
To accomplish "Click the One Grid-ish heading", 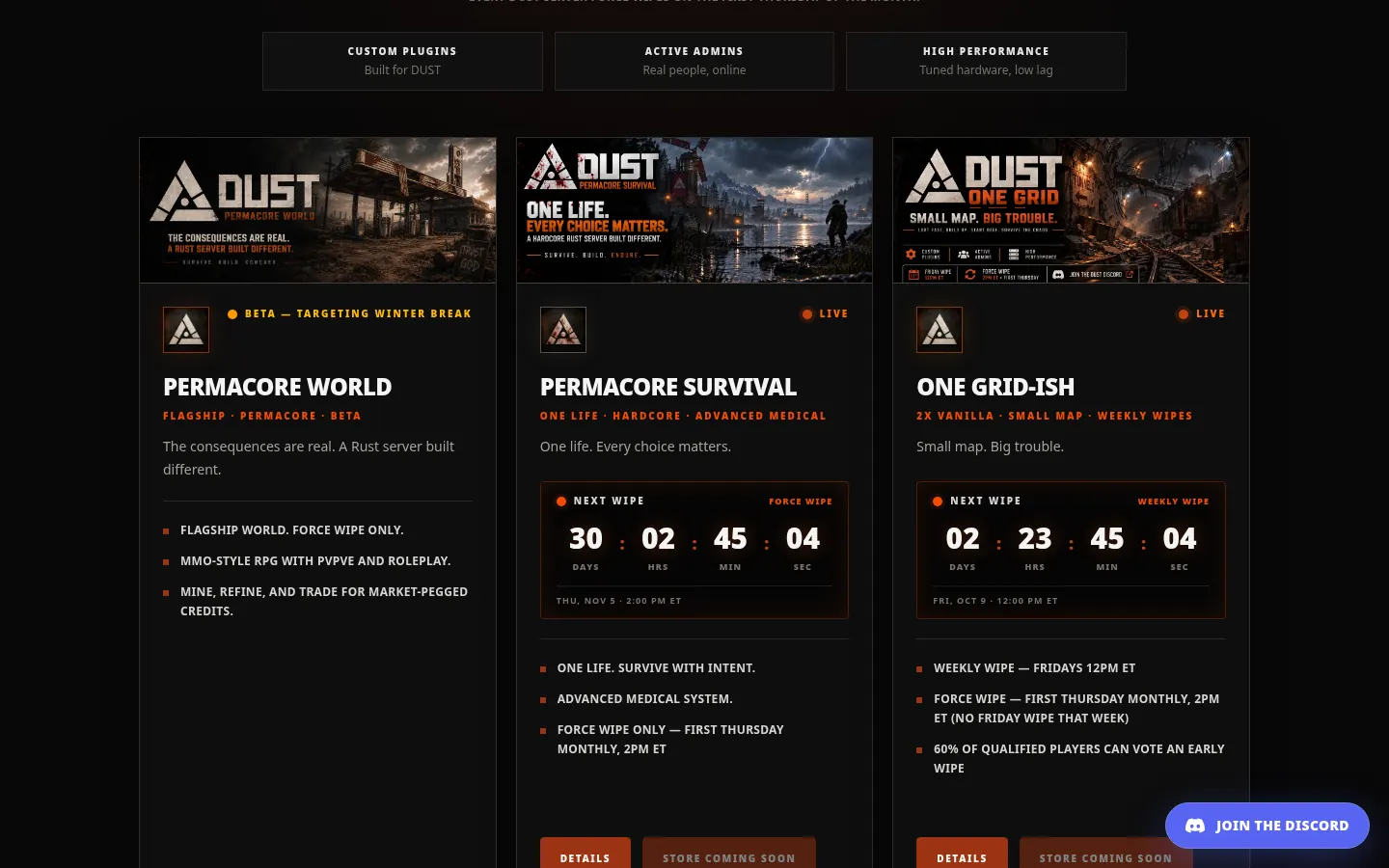I will [x=995, y=387].
